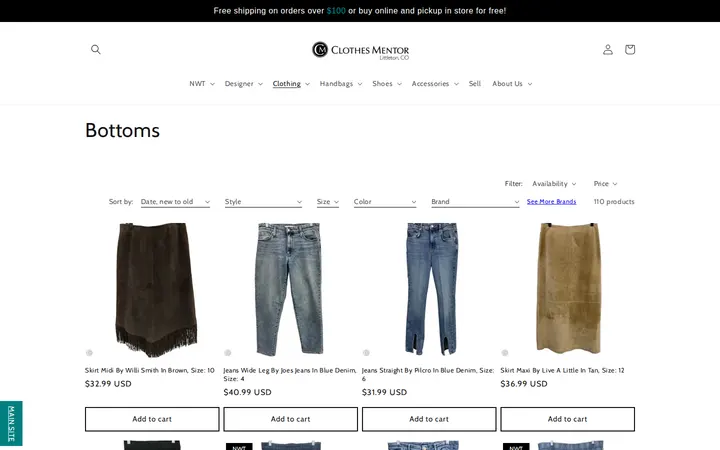
Task: Expand the Availability filter
Action: click(554, 184)
